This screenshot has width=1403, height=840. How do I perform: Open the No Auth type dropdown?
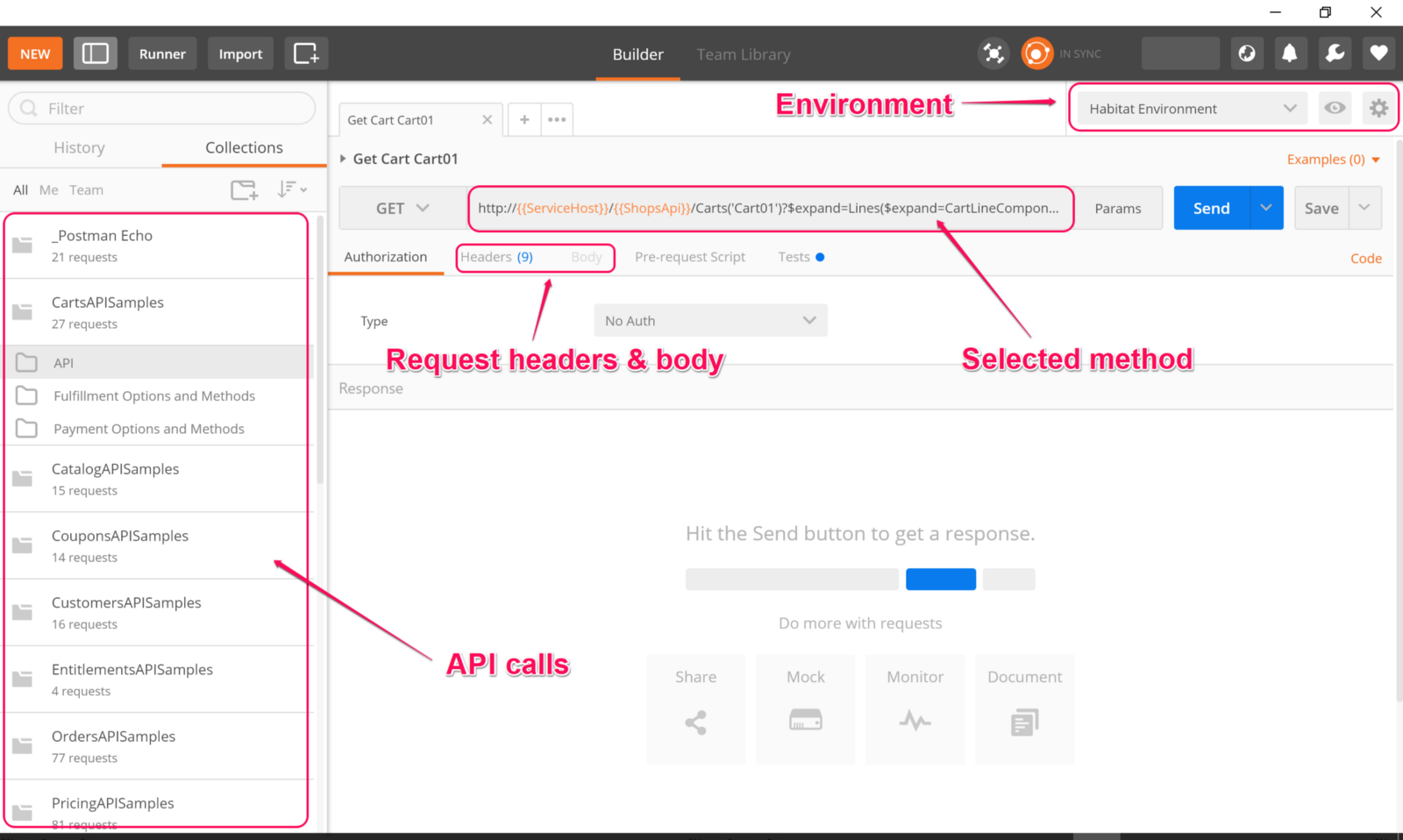point(710,320)
